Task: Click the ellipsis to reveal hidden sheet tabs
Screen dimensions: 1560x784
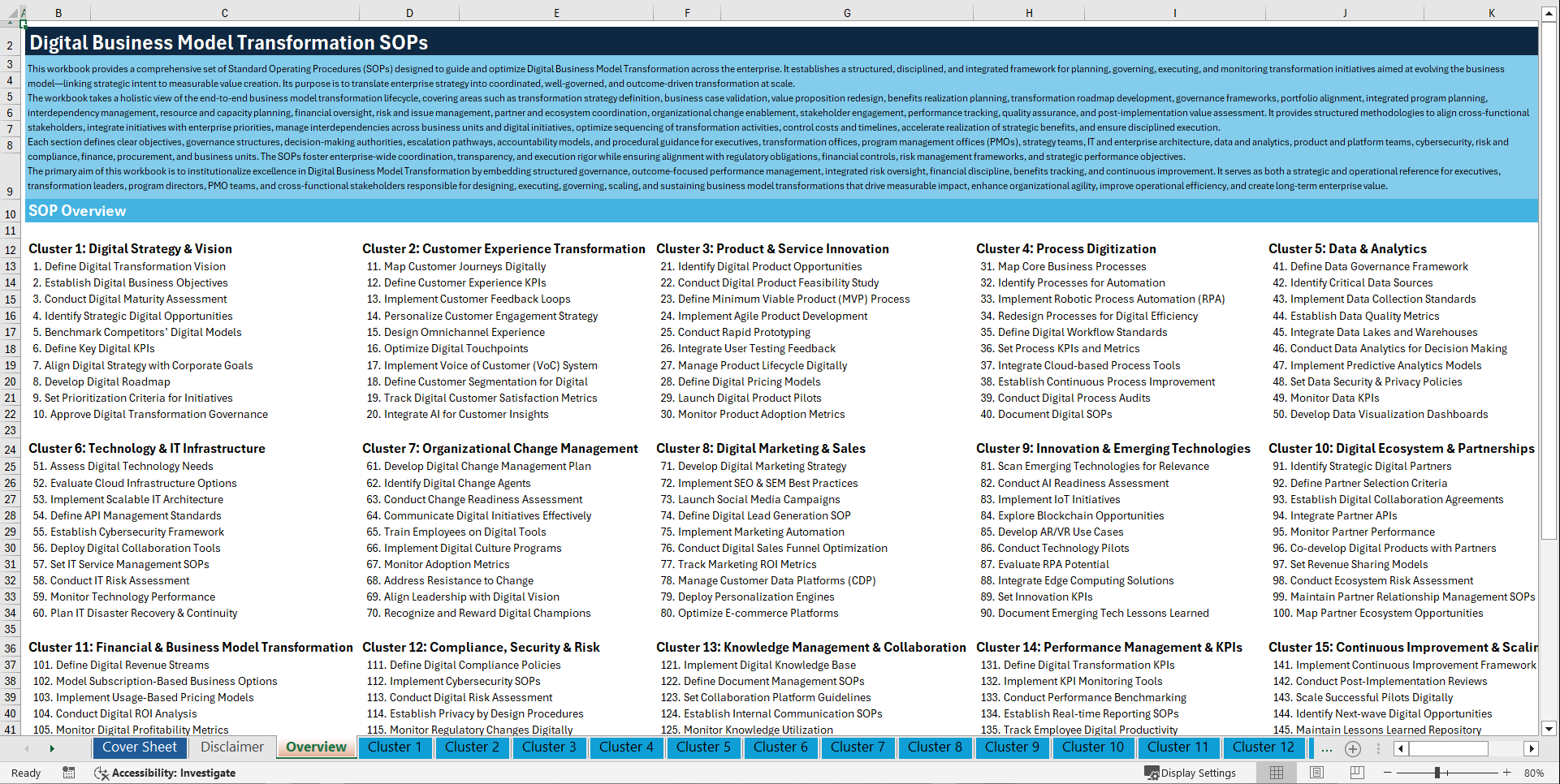Action: [1327, 748]
